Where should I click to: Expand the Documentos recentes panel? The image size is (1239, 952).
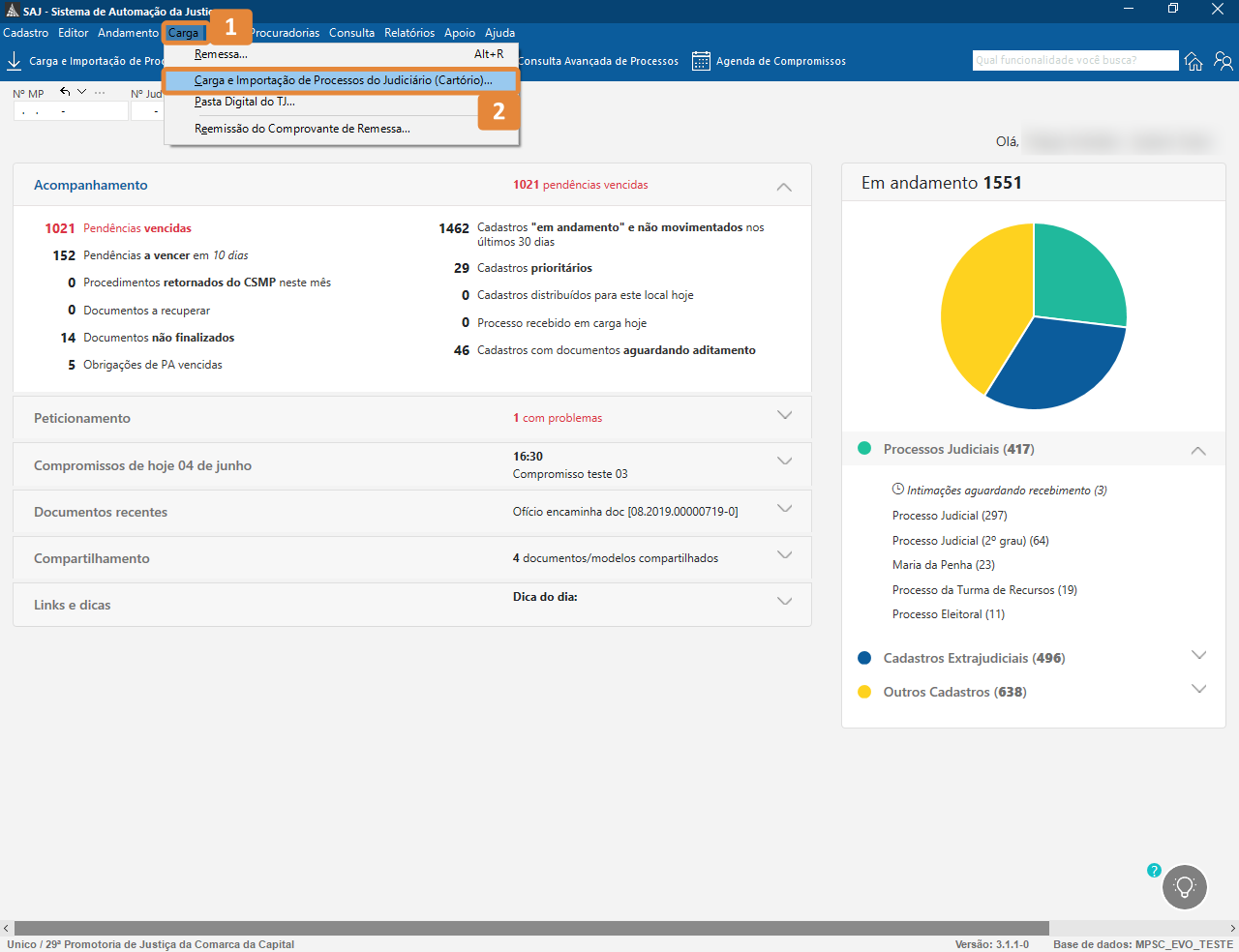coord(784,508)
